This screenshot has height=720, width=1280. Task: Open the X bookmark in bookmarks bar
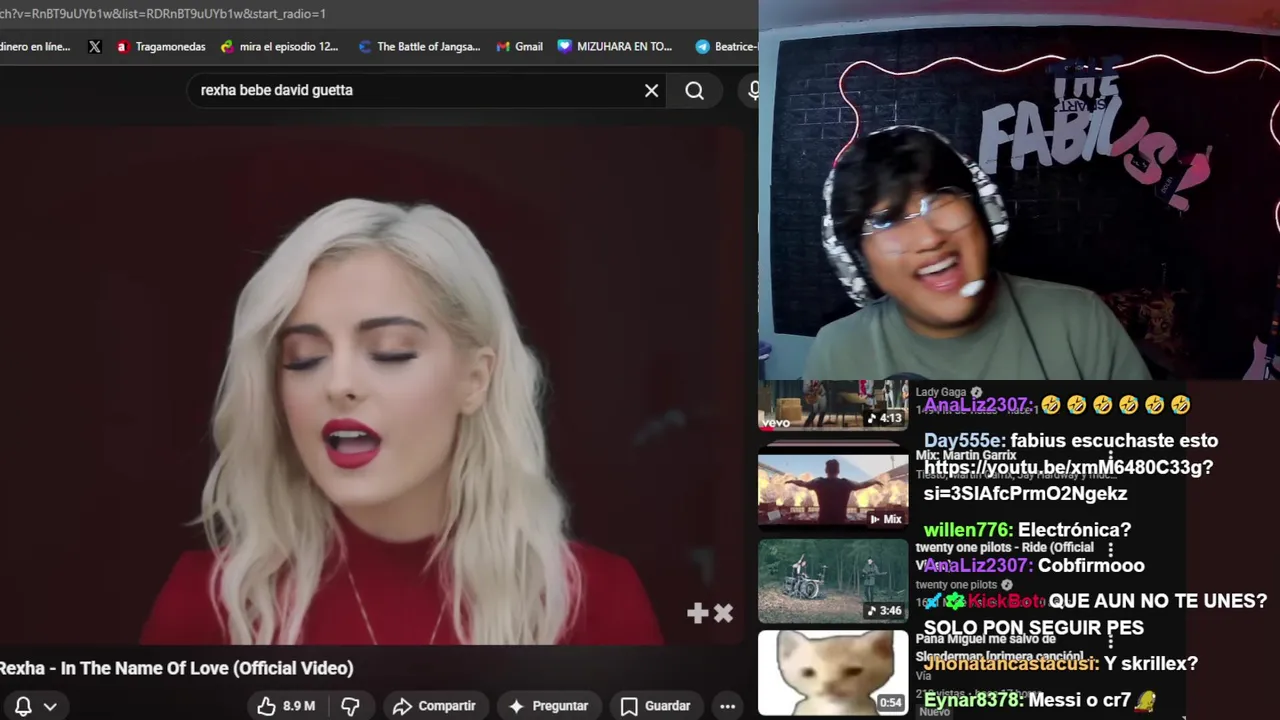pyautogui.click(x=95, y=46)
